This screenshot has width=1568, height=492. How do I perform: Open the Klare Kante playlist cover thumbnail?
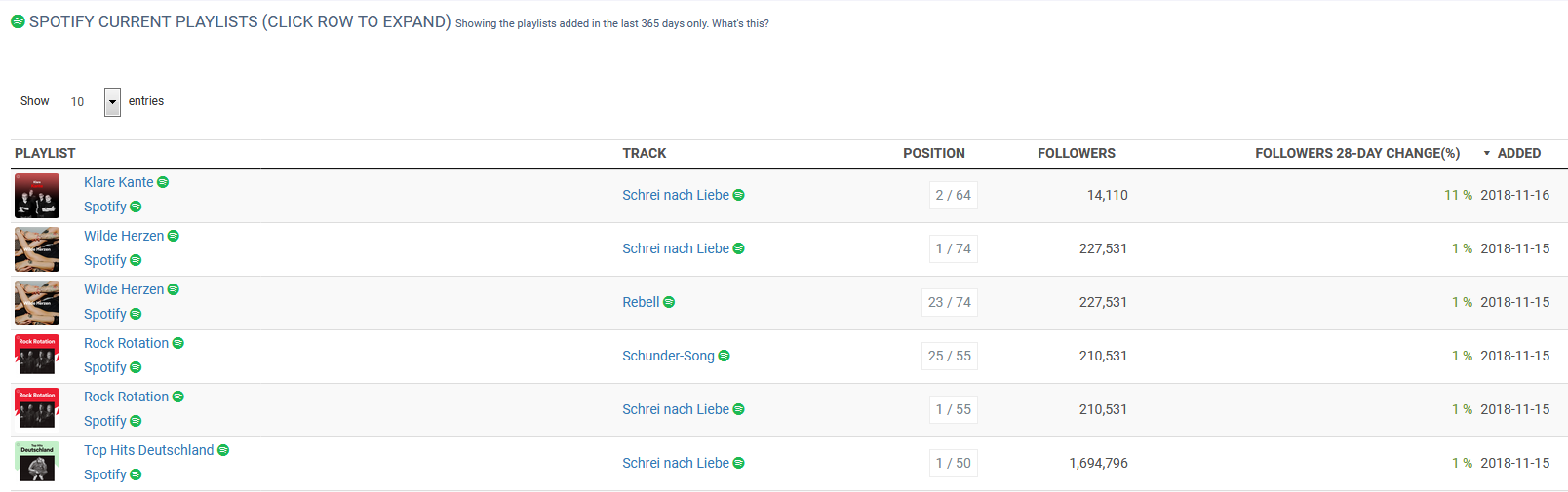click(x=37, y=196)
